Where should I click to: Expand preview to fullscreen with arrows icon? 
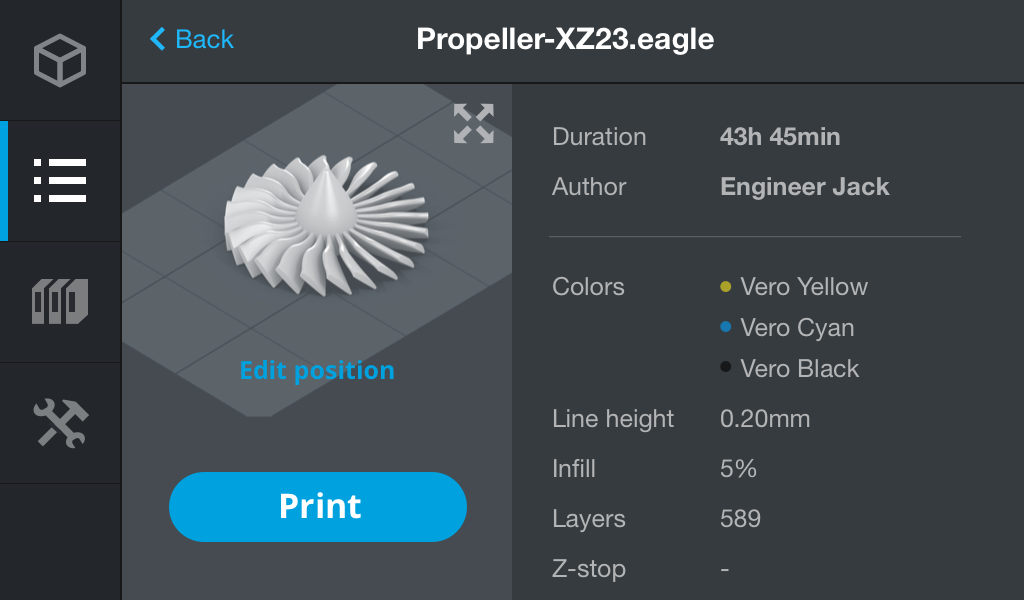pyautogui.click(x=473, y=123)
